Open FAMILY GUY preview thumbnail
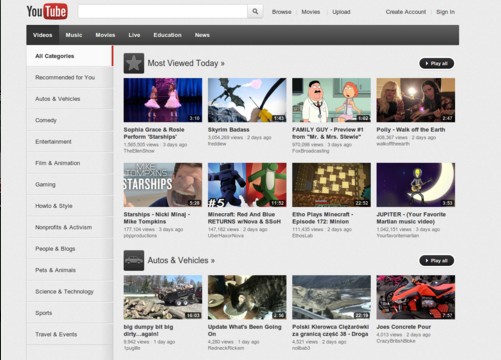This screenshot has width=501, height=360. click(331, 100)
